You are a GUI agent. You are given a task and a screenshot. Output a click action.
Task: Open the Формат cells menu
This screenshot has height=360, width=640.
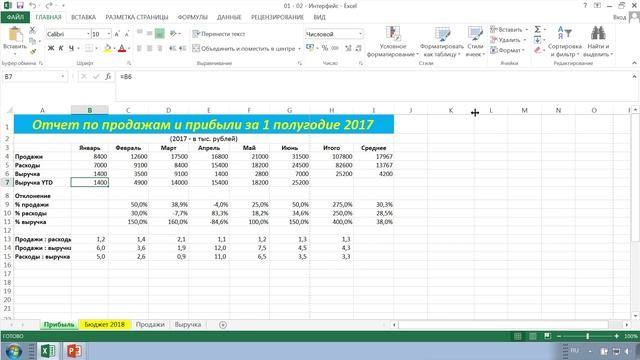(x=507, y=50)
